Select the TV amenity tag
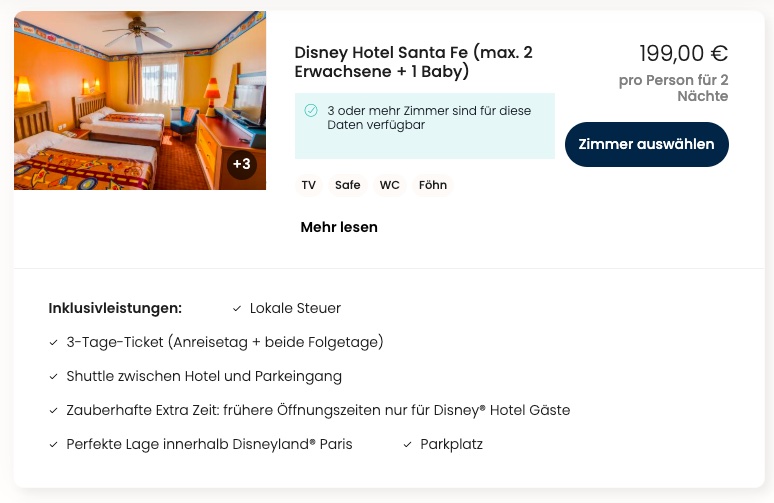 tap(309, 185)
